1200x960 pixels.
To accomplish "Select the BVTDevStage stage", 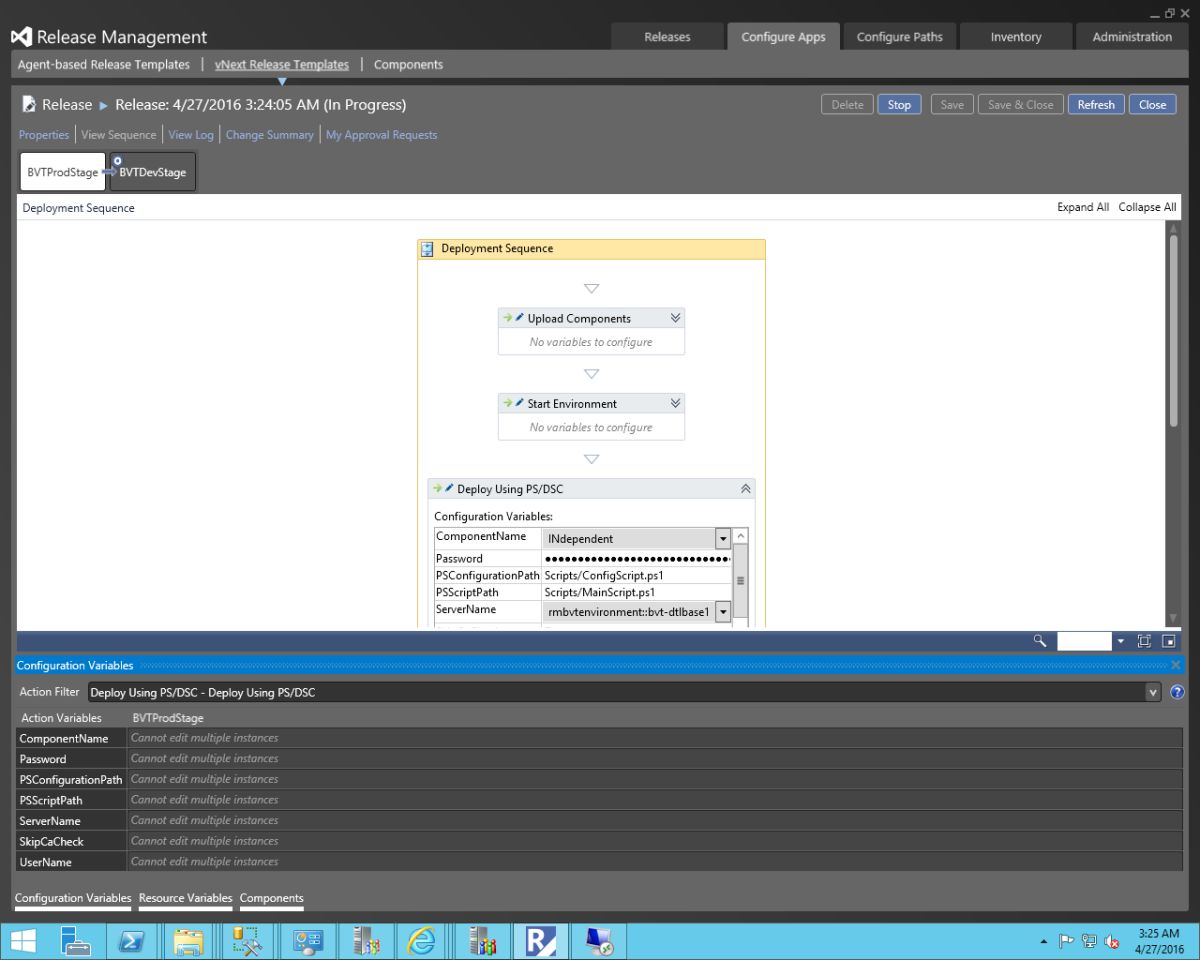I will pyautogui.click(x=153, y=172).
